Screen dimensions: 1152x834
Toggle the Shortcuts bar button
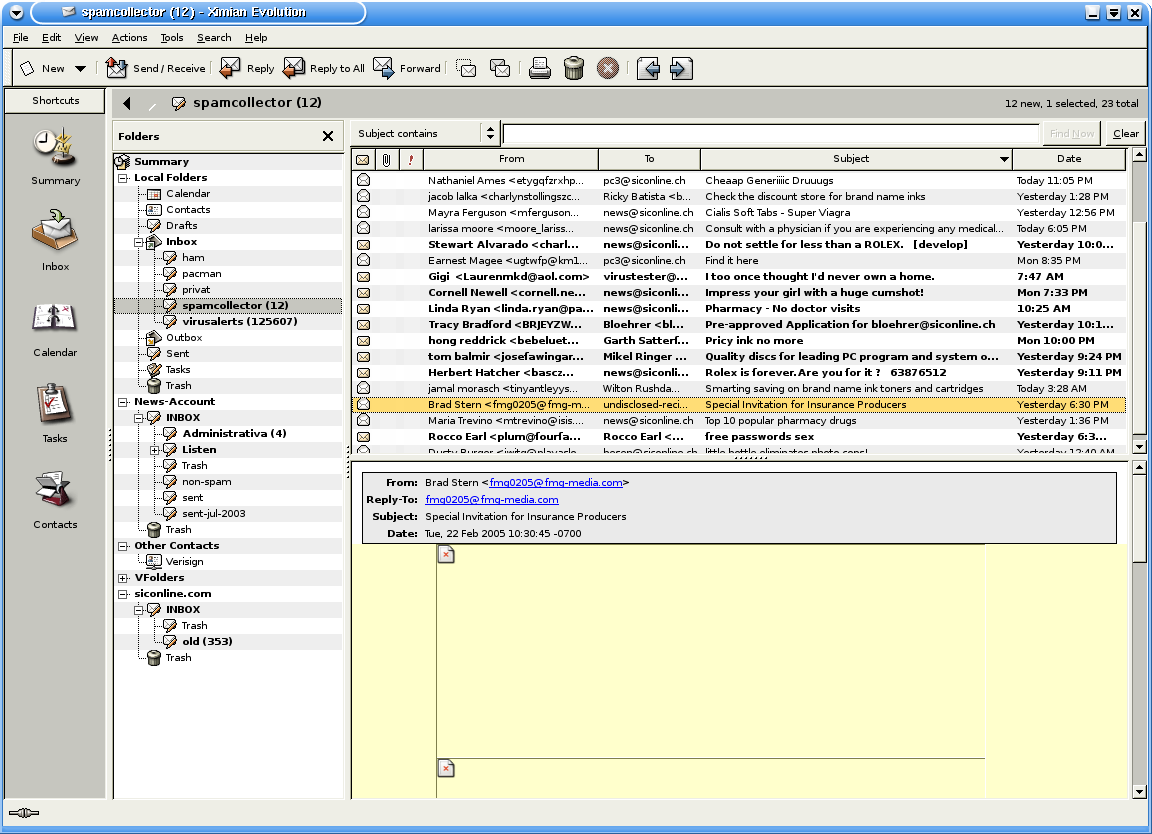coord(55,100)
